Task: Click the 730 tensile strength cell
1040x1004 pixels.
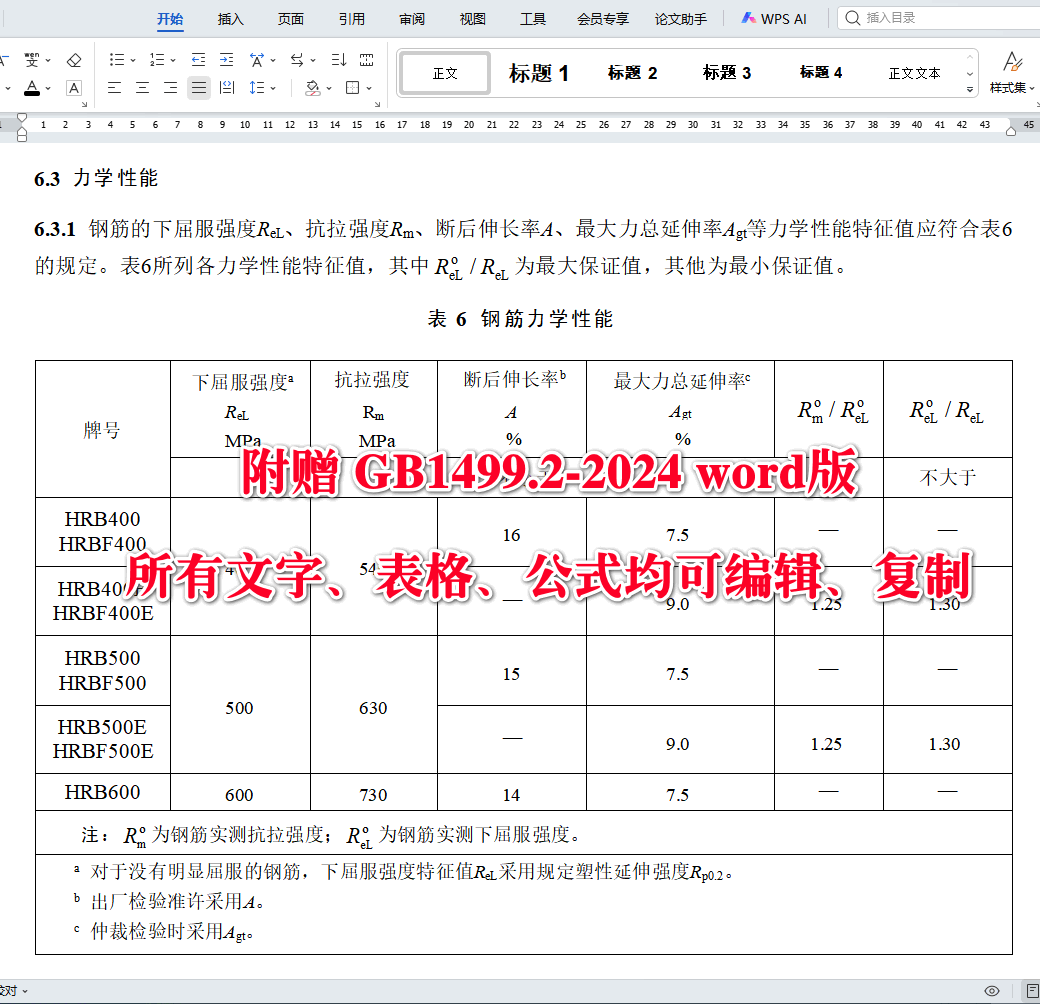Action: pyautogui.click(x=373, y=794)
